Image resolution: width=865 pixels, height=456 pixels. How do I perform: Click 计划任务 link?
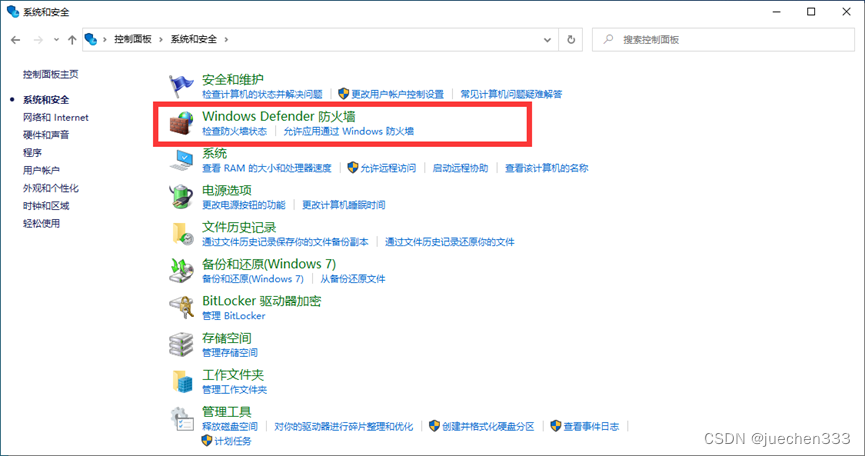pyautogui.click(x=233, y=441)
